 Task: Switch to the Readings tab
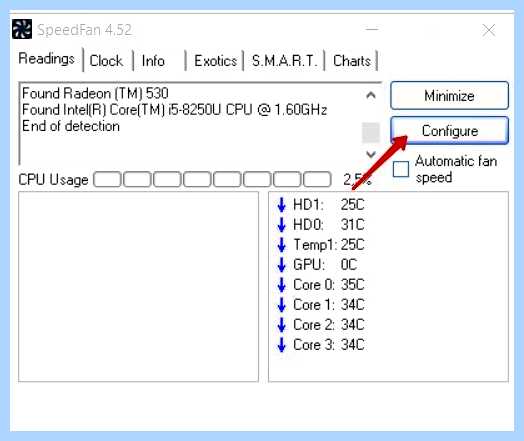tap(46, 59)
